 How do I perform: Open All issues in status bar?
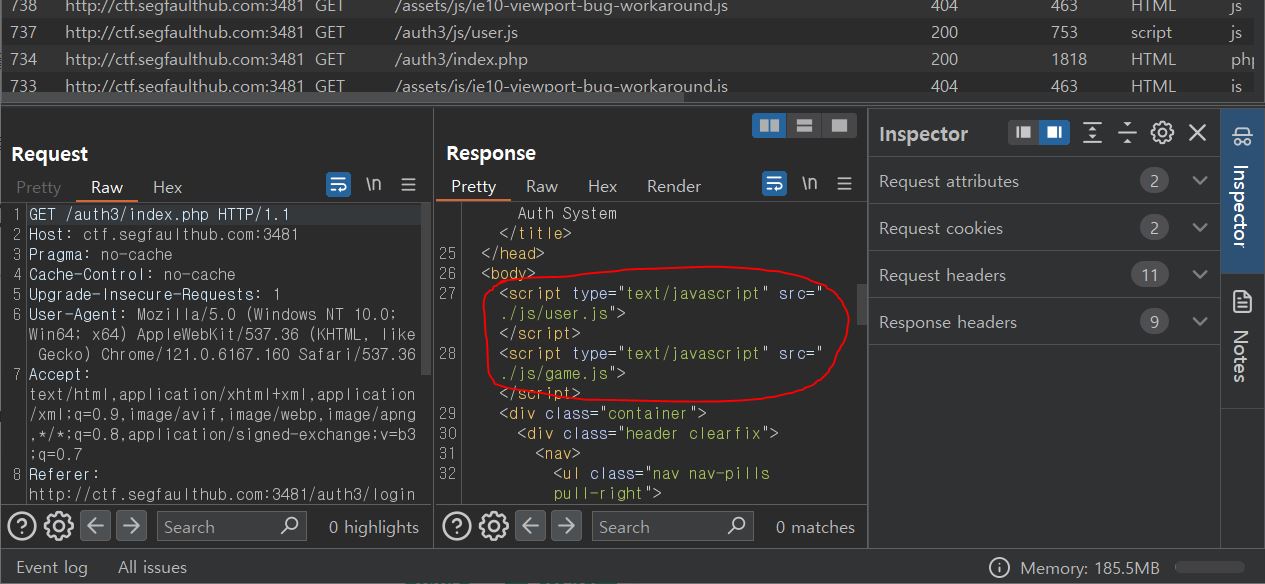[x=152, y=567]
